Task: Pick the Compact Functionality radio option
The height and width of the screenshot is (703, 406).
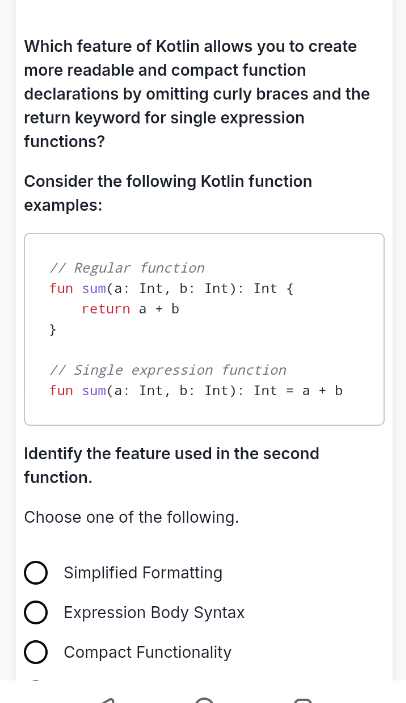Action: [36, 652]
